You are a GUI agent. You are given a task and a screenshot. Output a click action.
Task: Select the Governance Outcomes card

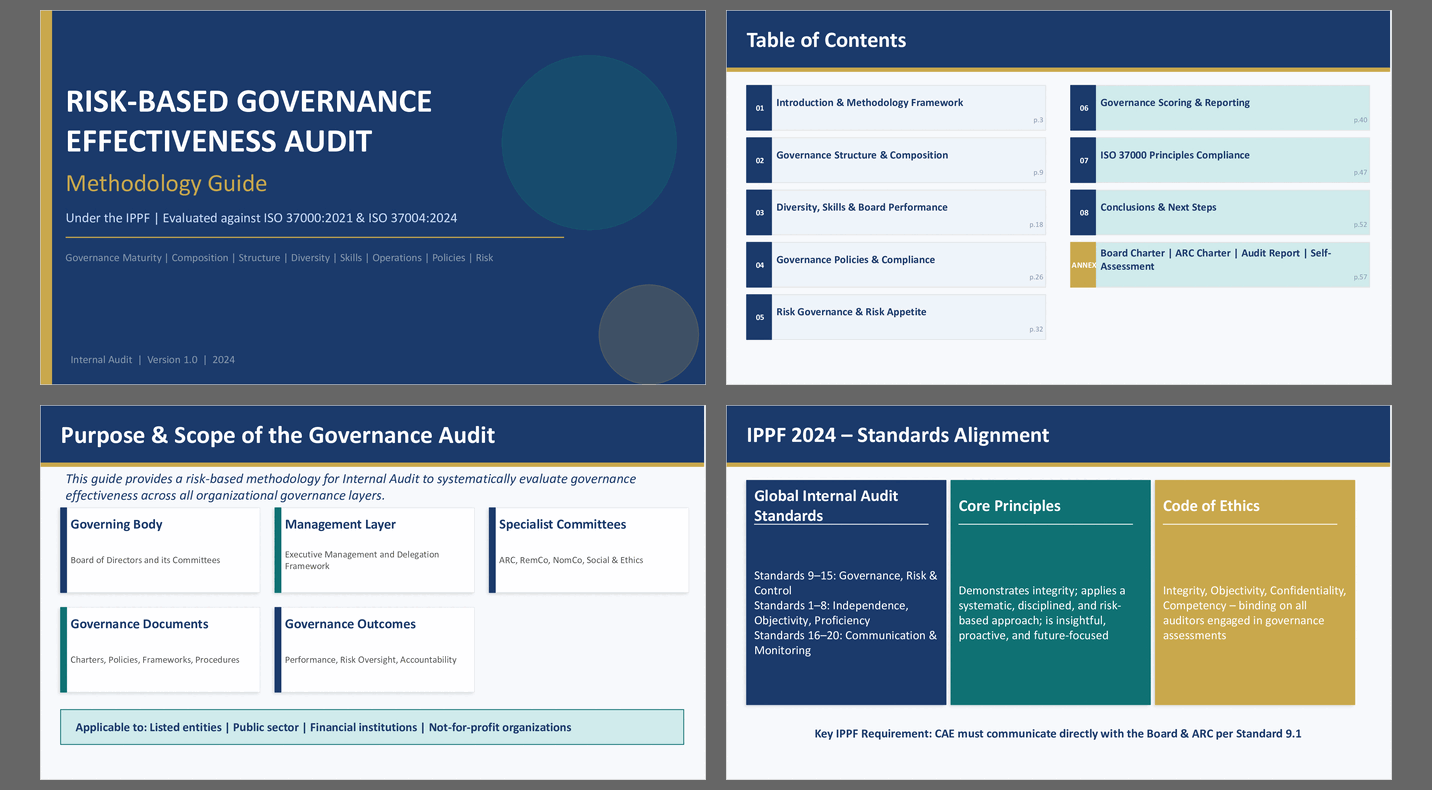click(374, 650)
